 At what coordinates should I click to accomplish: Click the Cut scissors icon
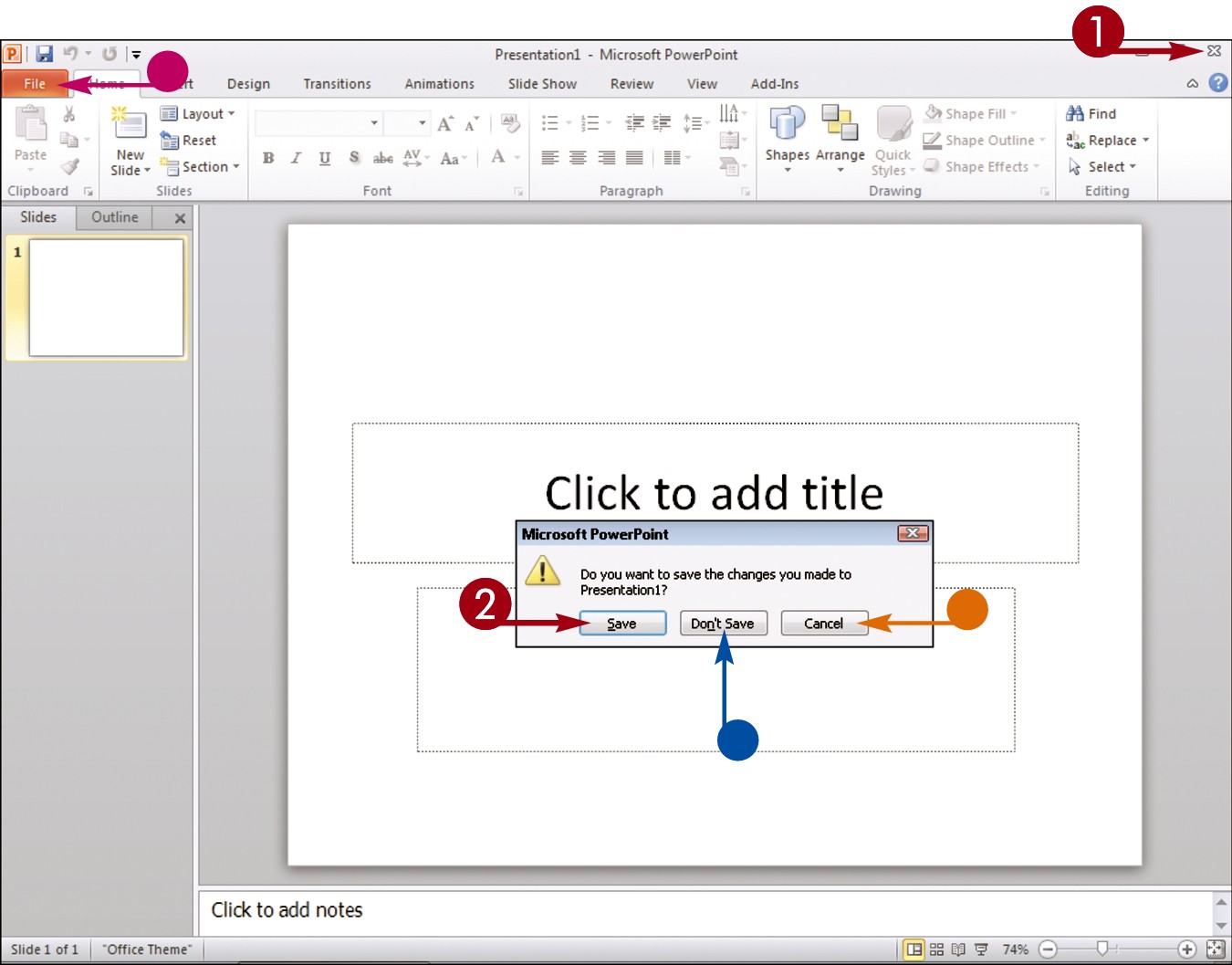click(x=69, y=114)
